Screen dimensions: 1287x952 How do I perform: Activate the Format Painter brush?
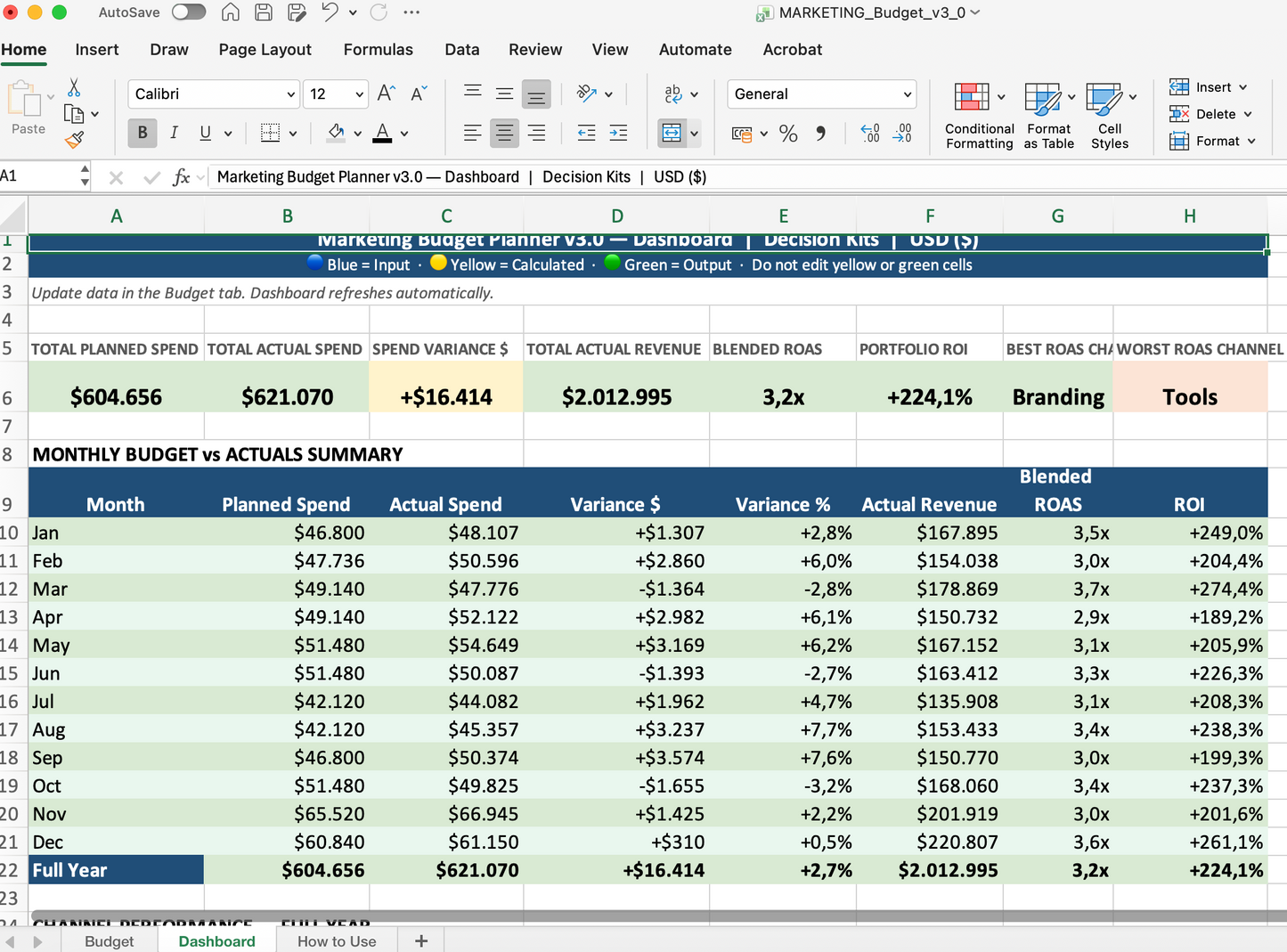point(75,140)
